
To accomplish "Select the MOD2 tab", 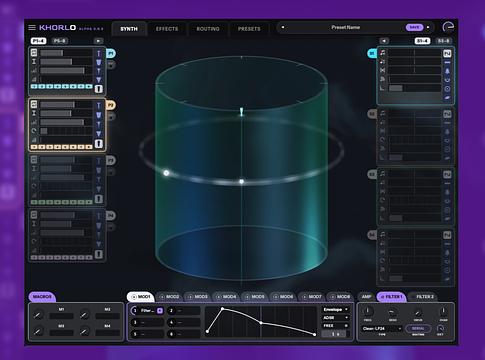I will pos(169,296).
